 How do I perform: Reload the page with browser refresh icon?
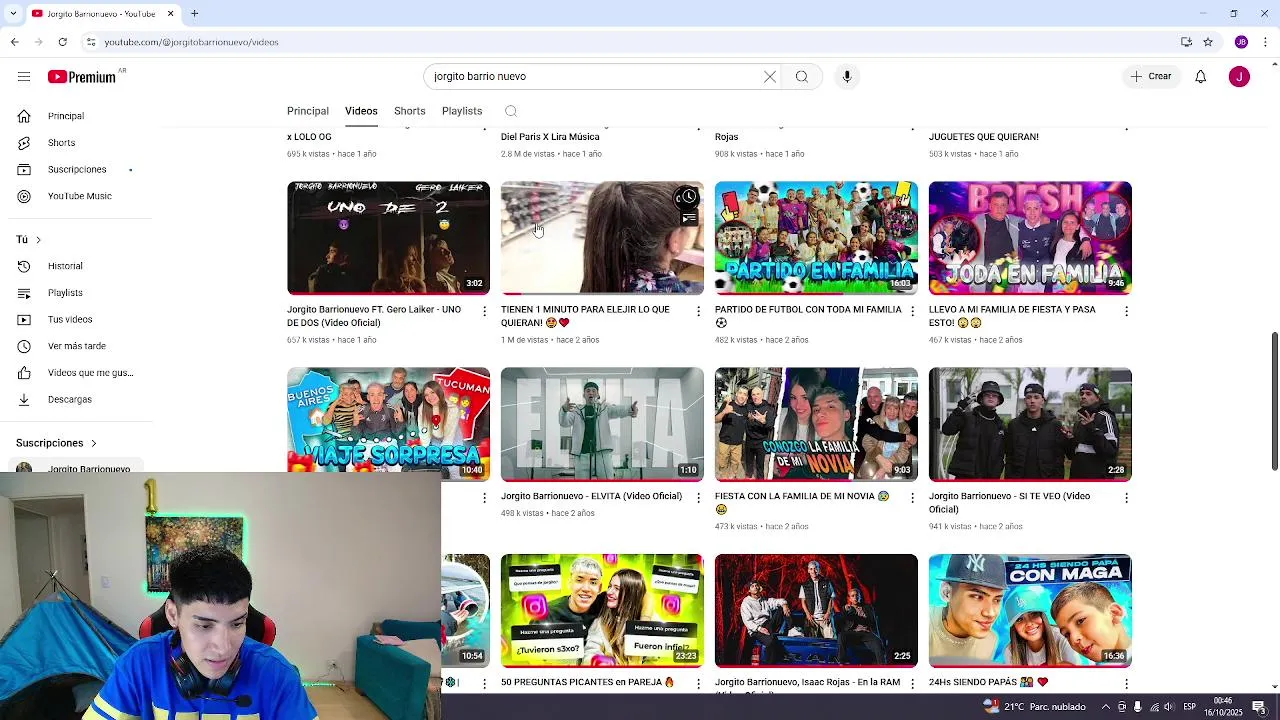62,42
